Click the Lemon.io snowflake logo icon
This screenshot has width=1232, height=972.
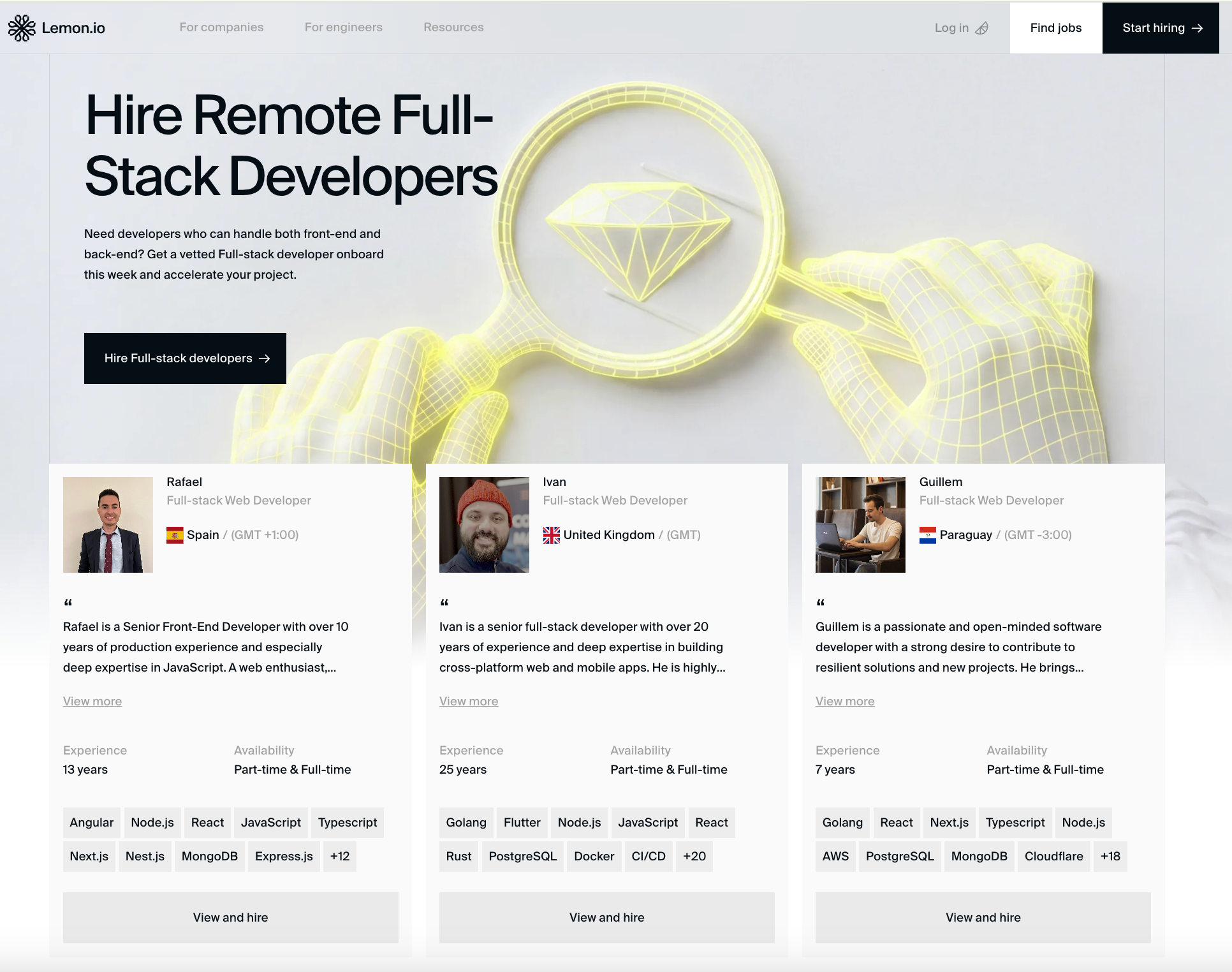click(x=22, y=28)
